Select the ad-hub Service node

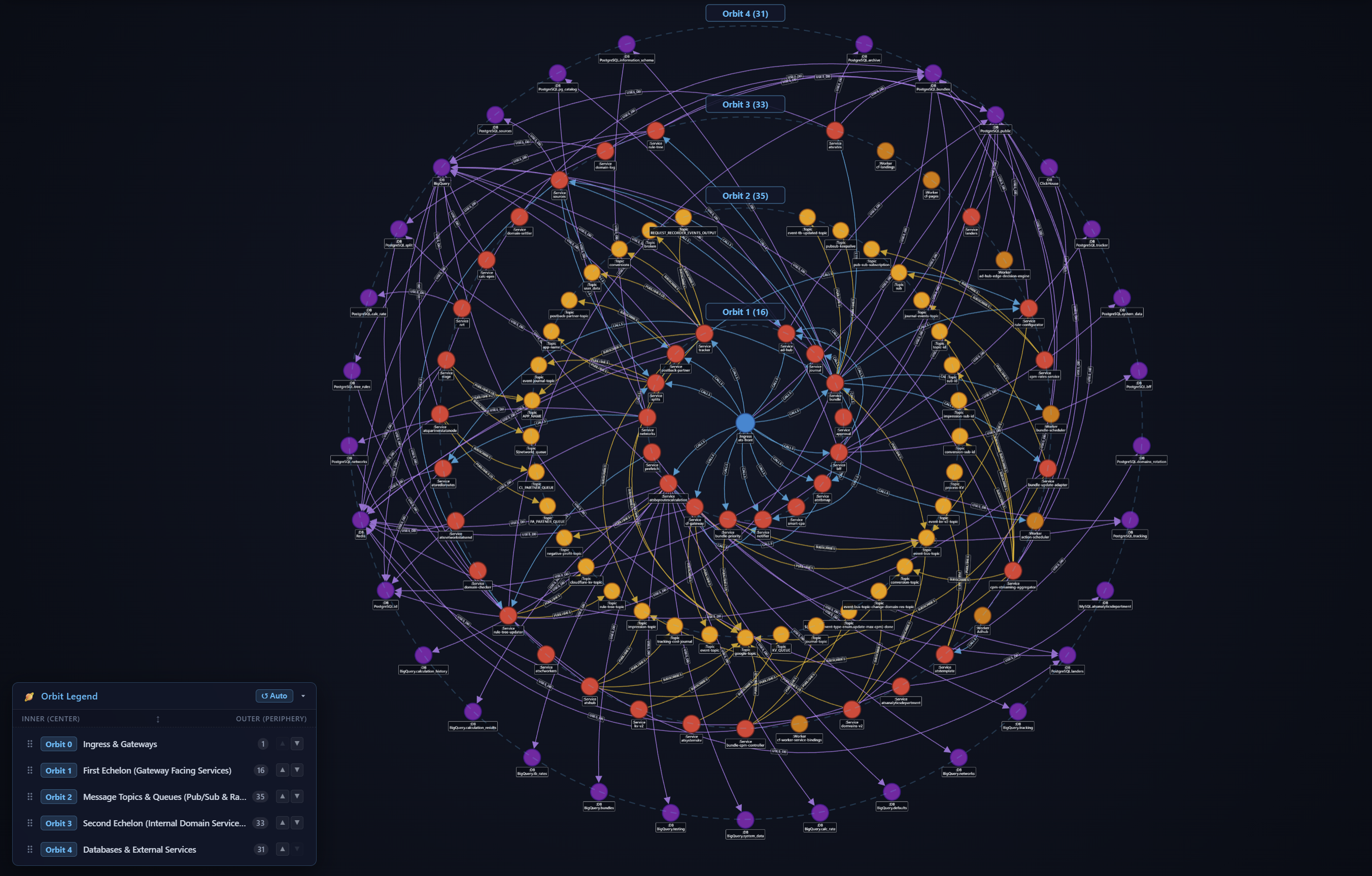point(786,334)
